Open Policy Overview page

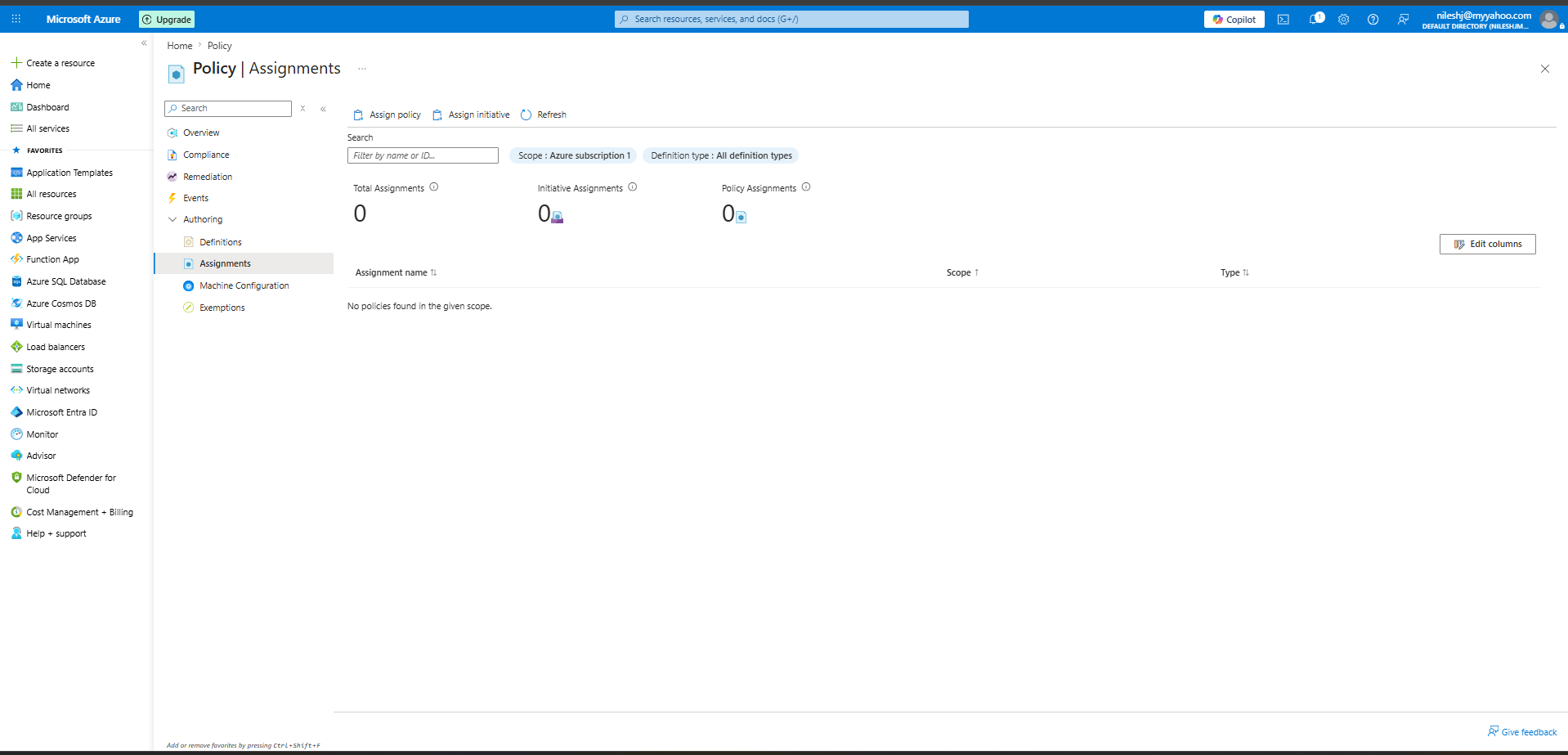194,133
